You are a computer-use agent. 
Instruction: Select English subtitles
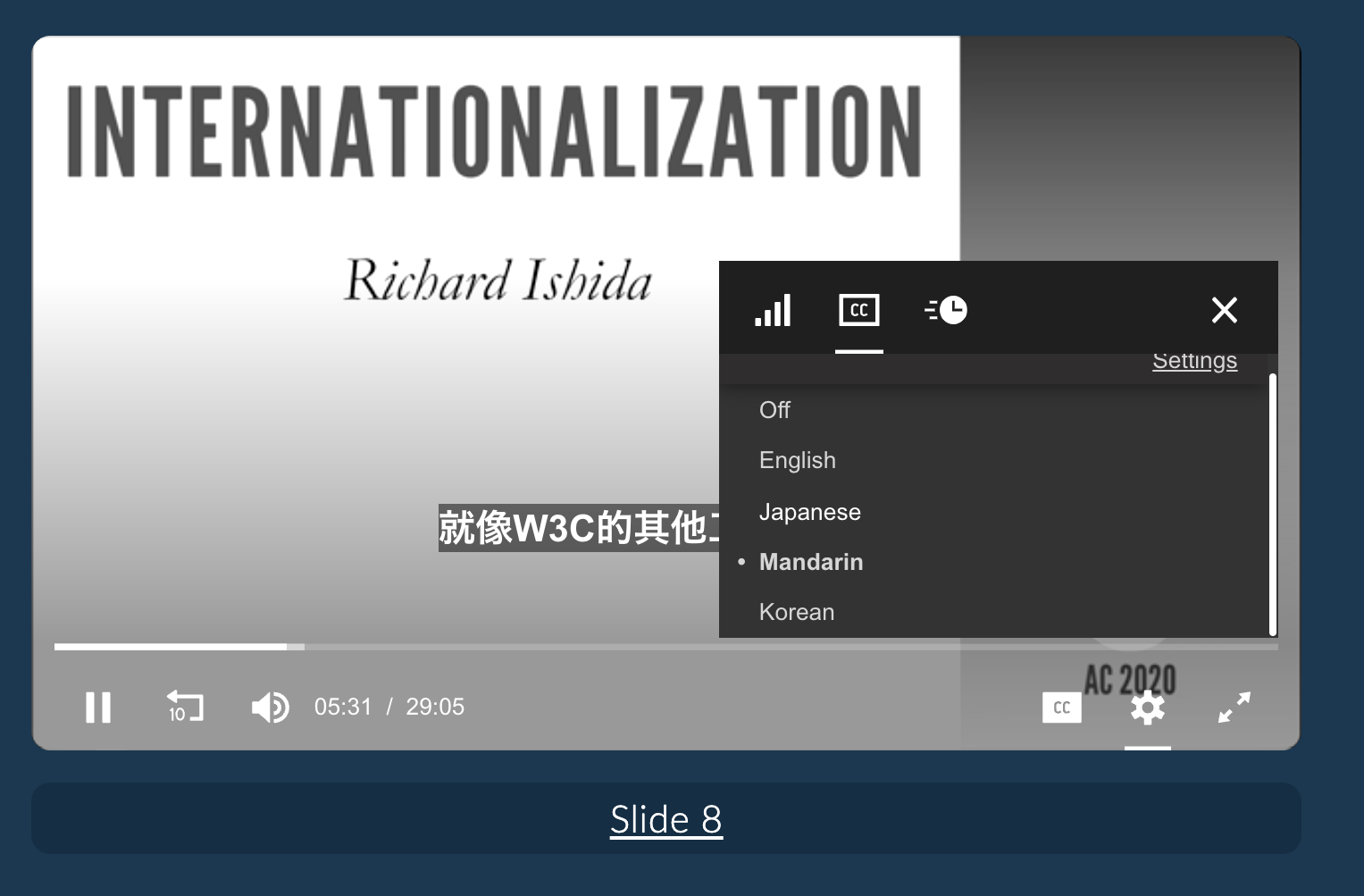pyautogui.click(x=798, y=460)
